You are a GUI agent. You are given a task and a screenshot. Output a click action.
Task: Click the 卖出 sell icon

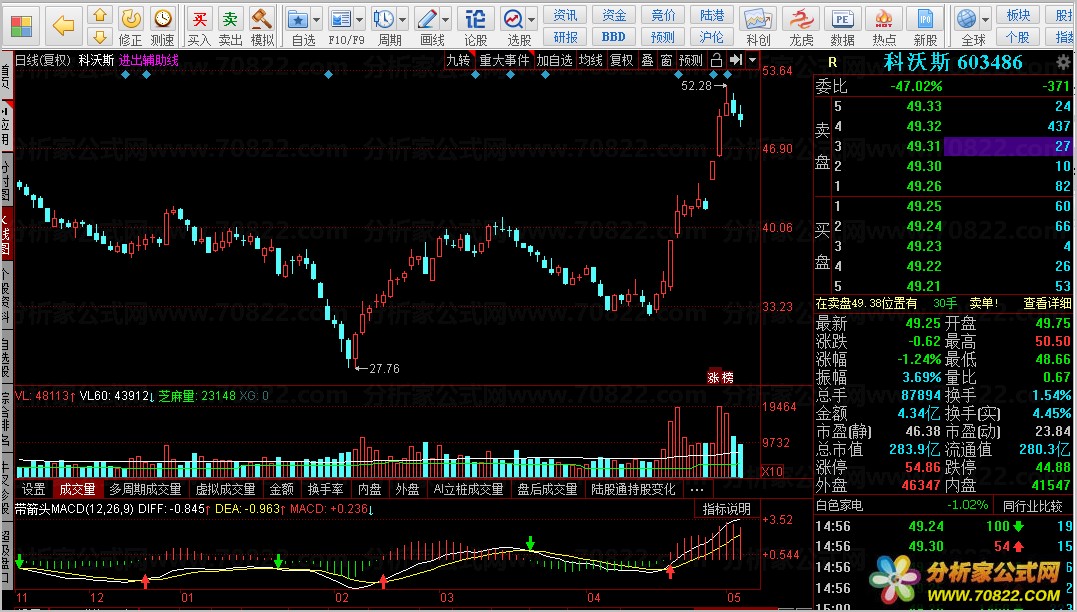point(230,19)
